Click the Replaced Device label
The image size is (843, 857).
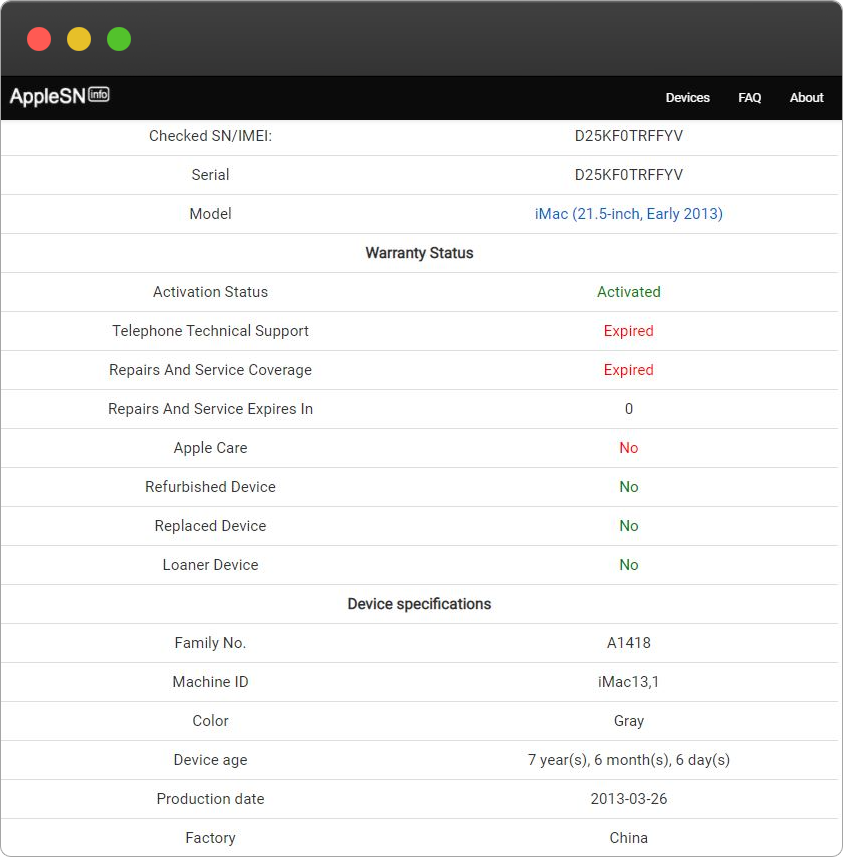(x=210, y=526)
